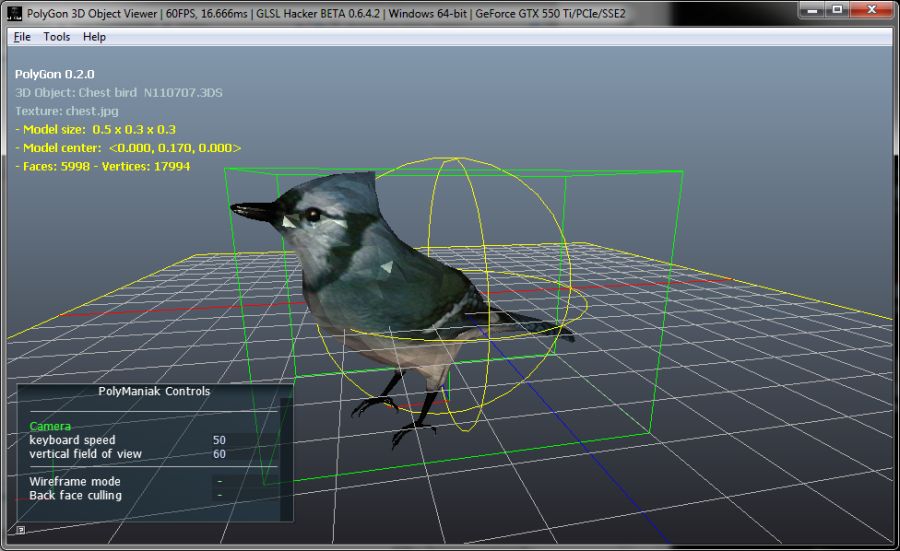
Task: Click the 'keyboard speed' label
Action: [72, 440]
